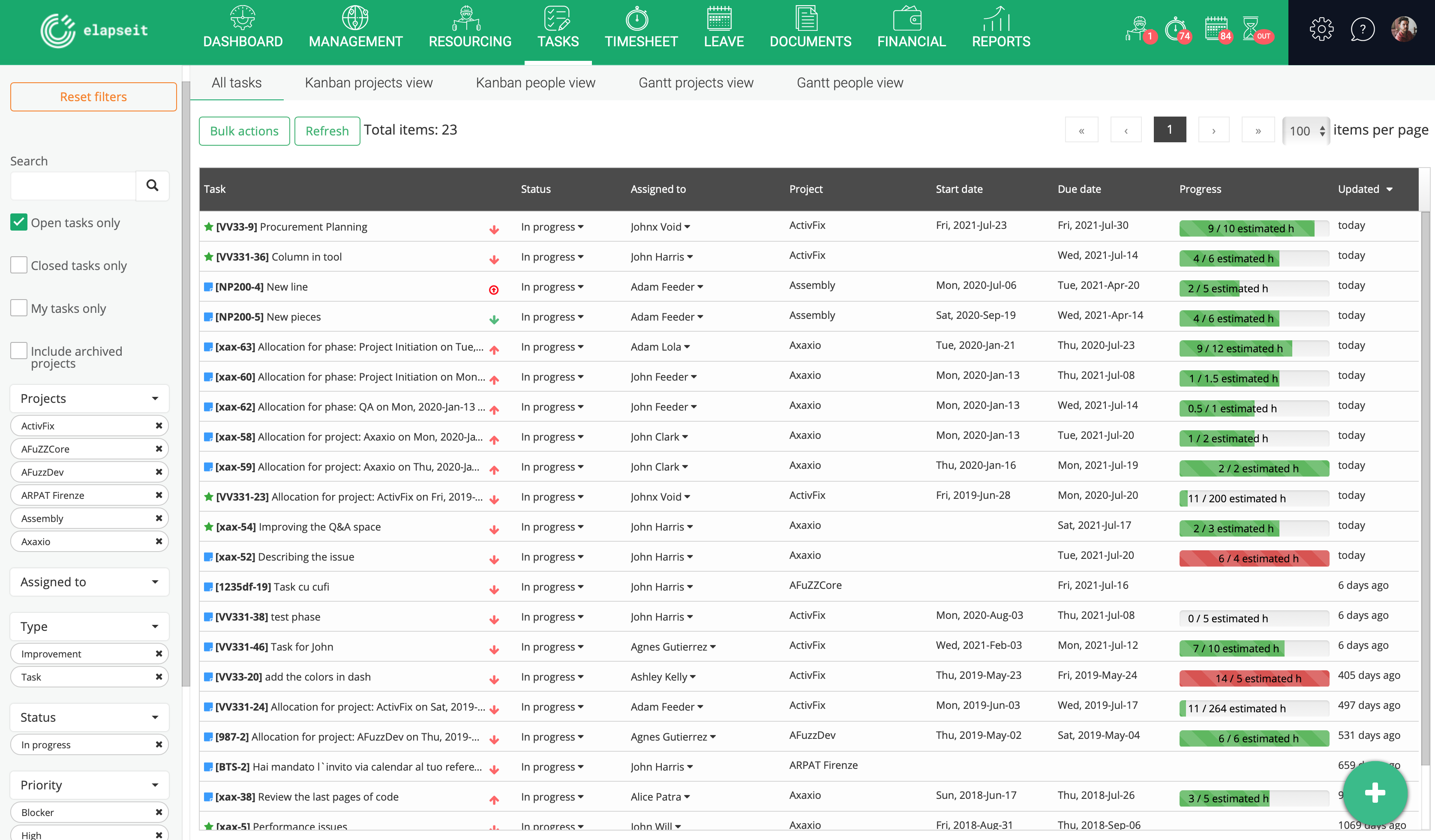Open the Resourcing section icon

point(466,18)
